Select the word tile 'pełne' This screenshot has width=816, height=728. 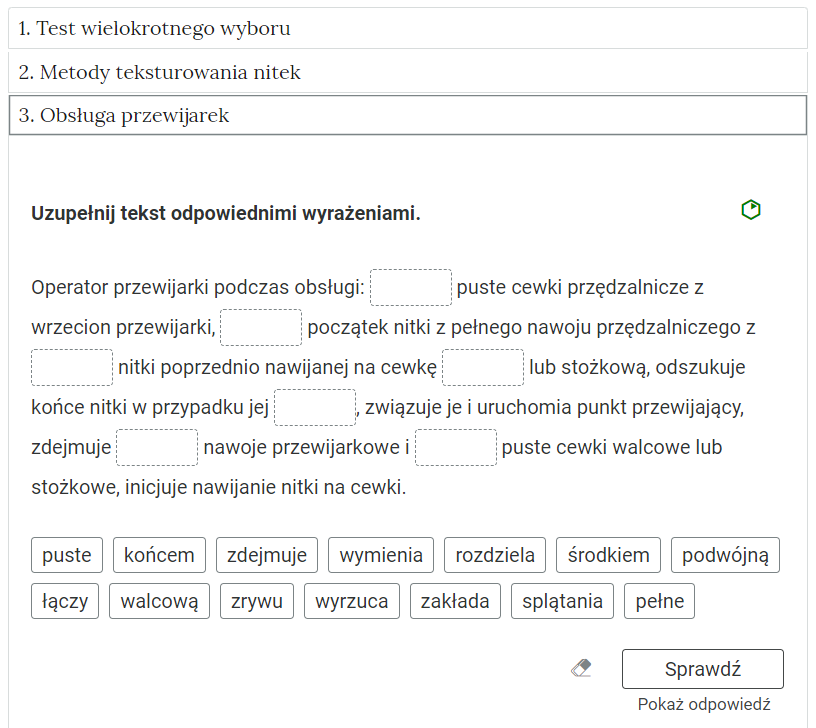[659, 600]
